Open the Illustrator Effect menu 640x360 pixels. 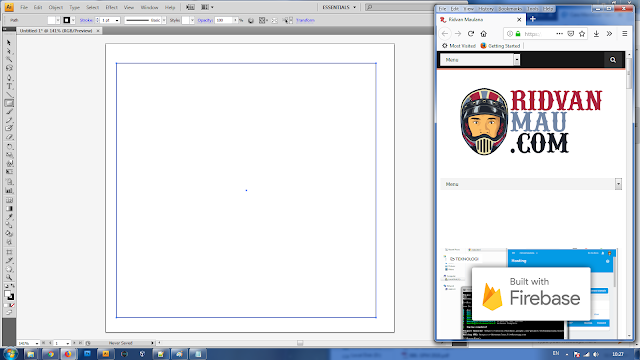click(111, 7)
